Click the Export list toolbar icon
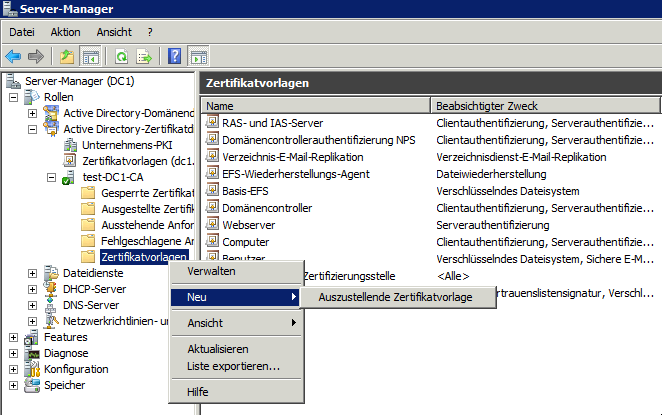The height and width of the screenshot is (415, 662). click(144, 56)
